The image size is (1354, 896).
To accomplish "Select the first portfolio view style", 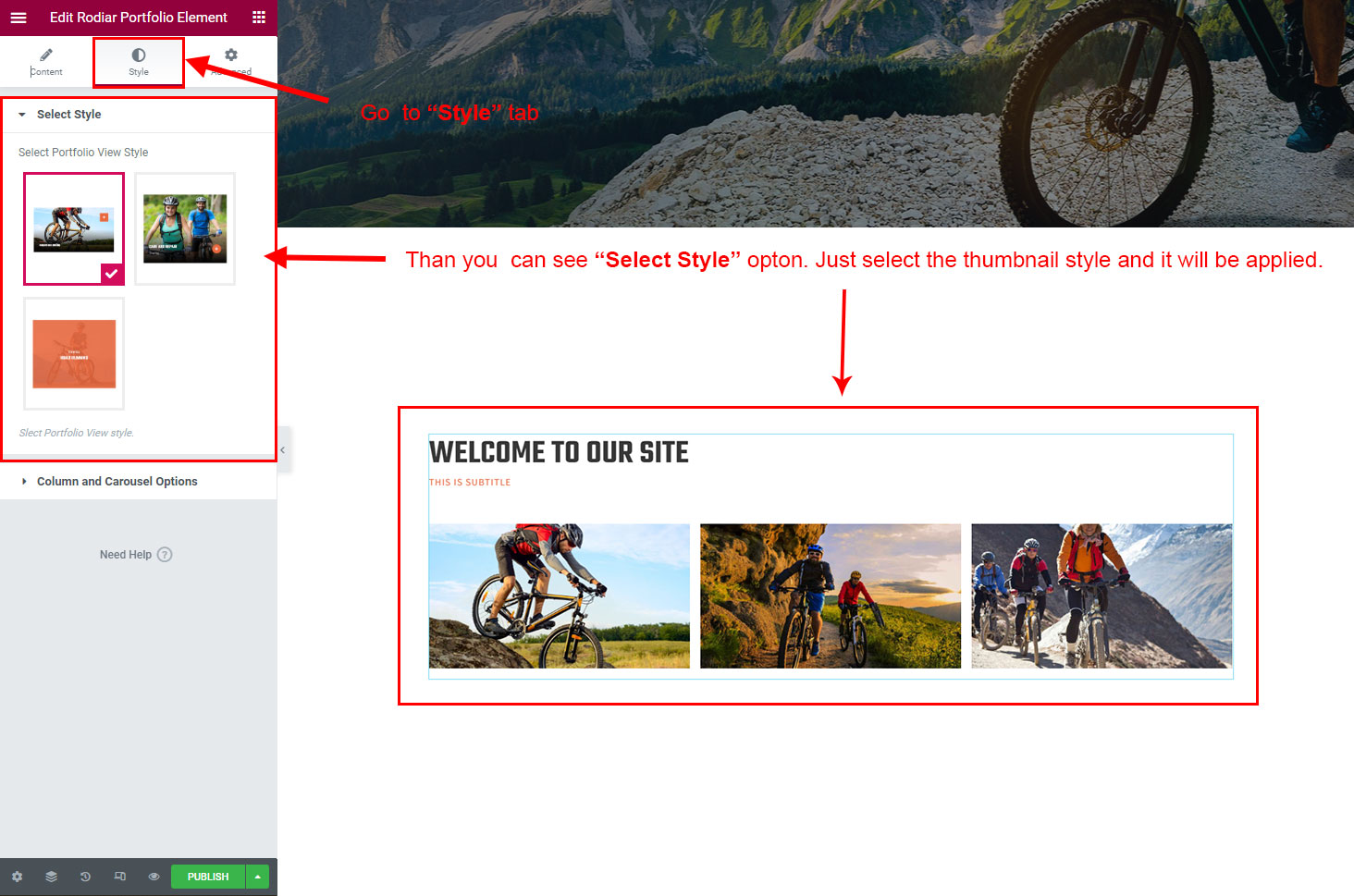I will [x=74, y=228].
